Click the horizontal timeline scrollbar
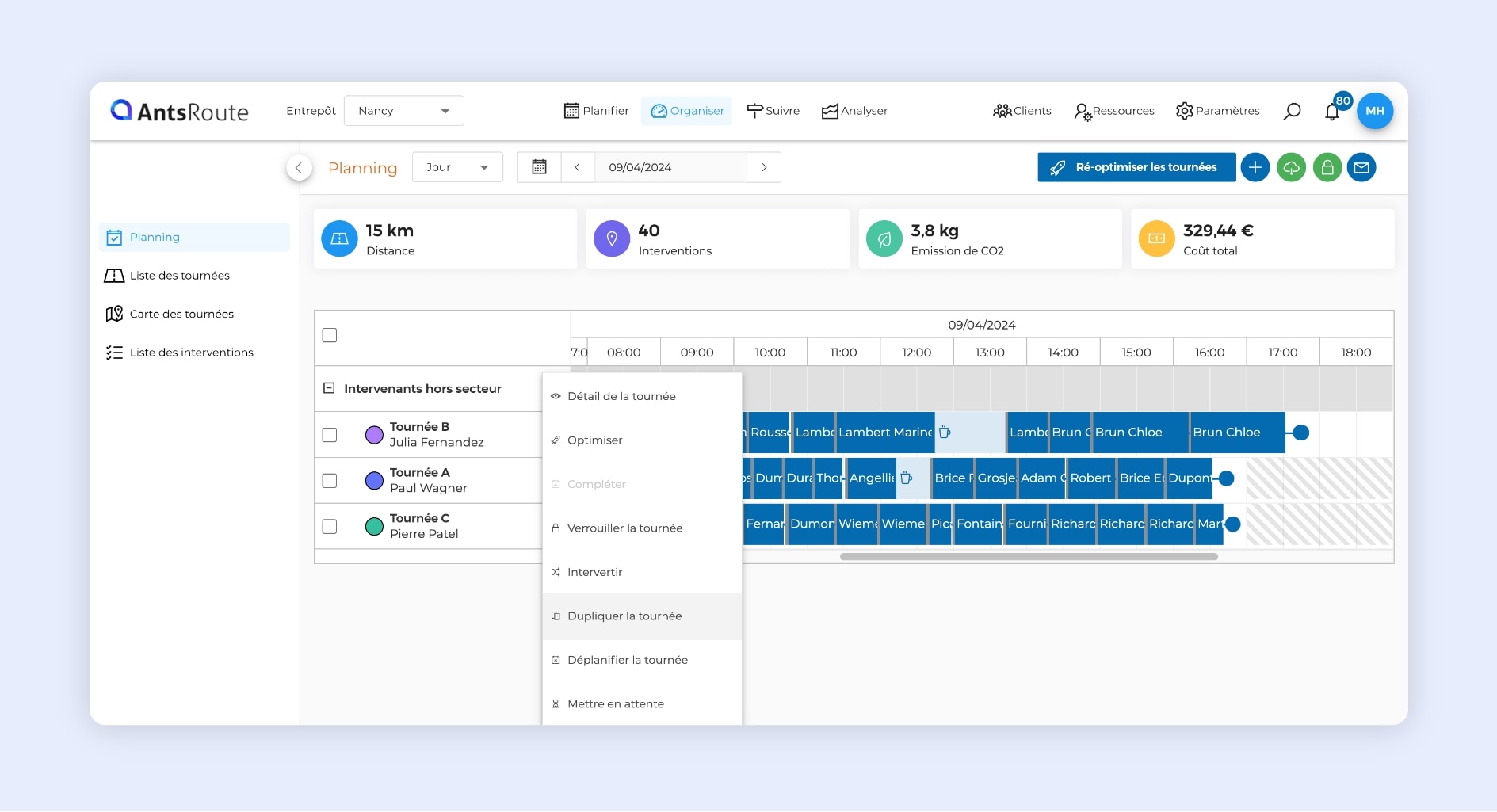This screenshot has height=812, width=1497. pos(1028,557)
